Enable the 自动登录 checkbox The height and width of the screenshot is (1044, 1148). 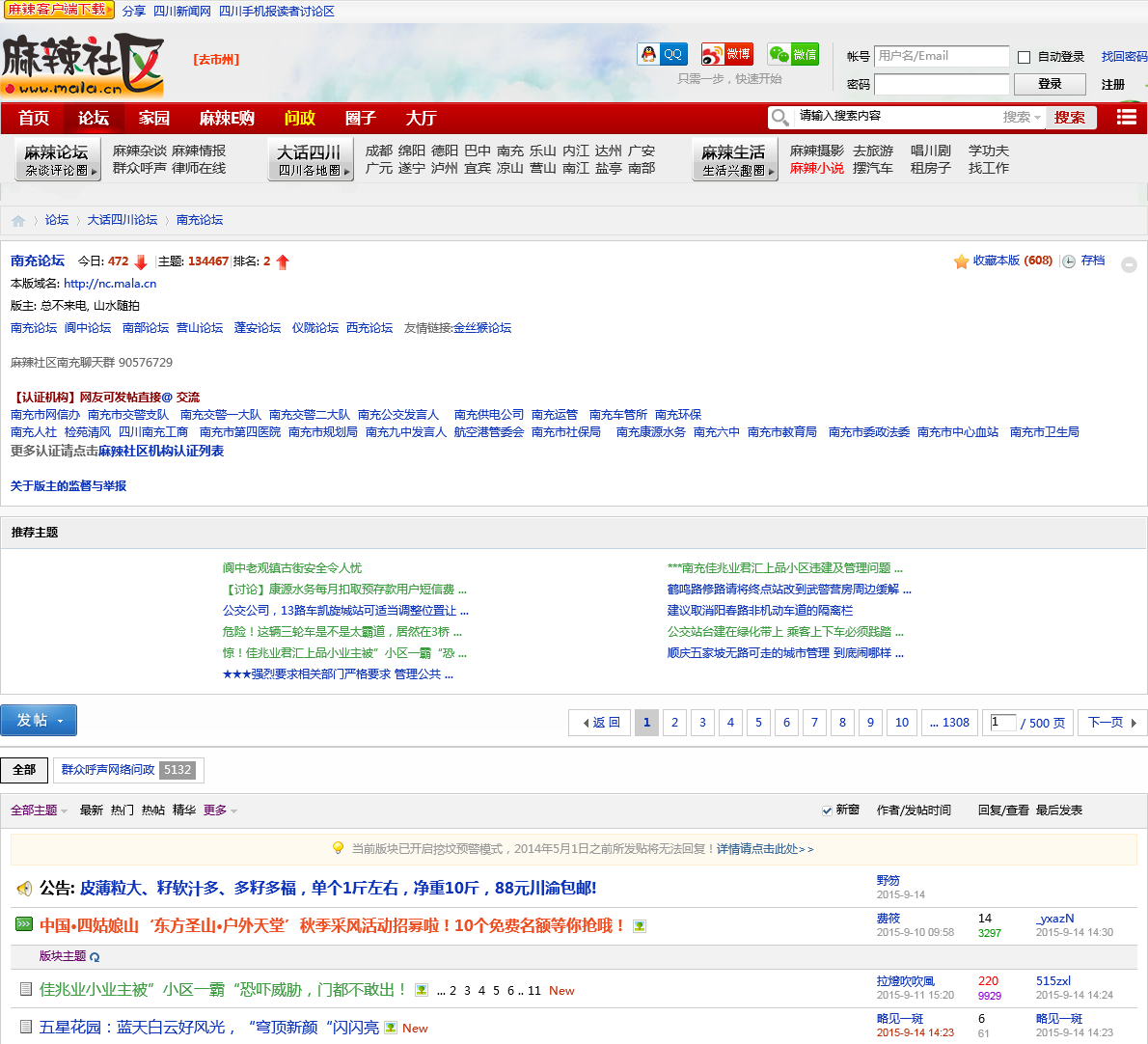pyautogui.click(x=1025, y=58)
